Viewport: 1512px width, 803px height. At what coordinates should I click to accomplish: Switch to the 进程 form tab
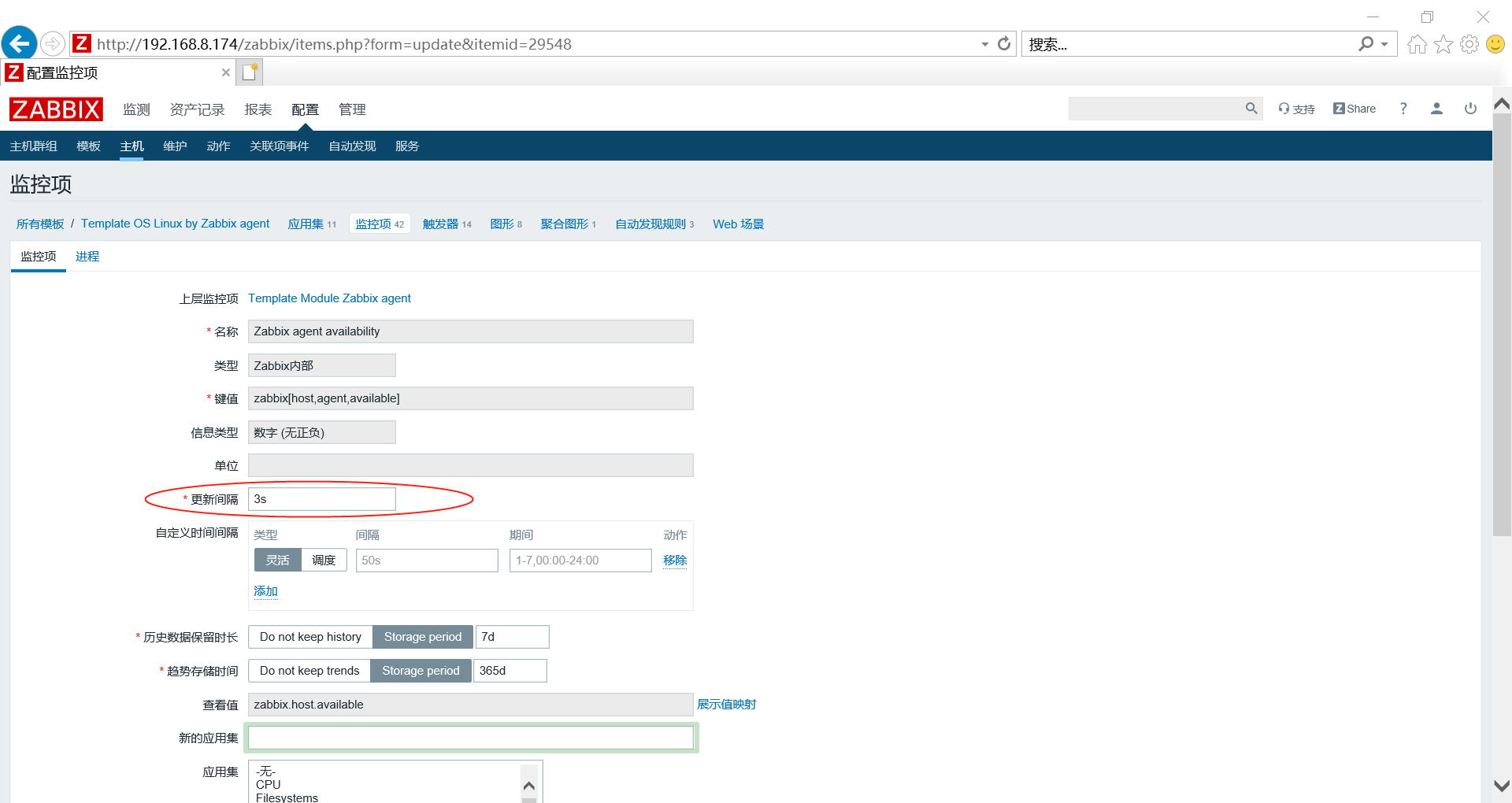point(87,257)
